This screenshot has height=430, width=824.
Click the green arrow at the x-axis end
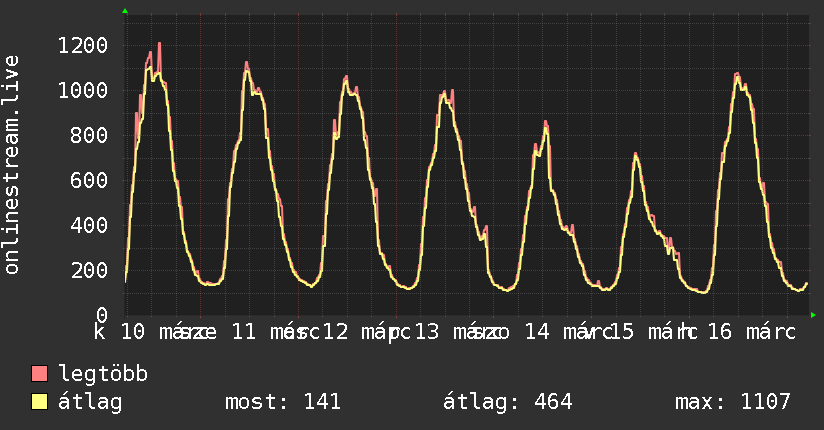pos(813,315)
